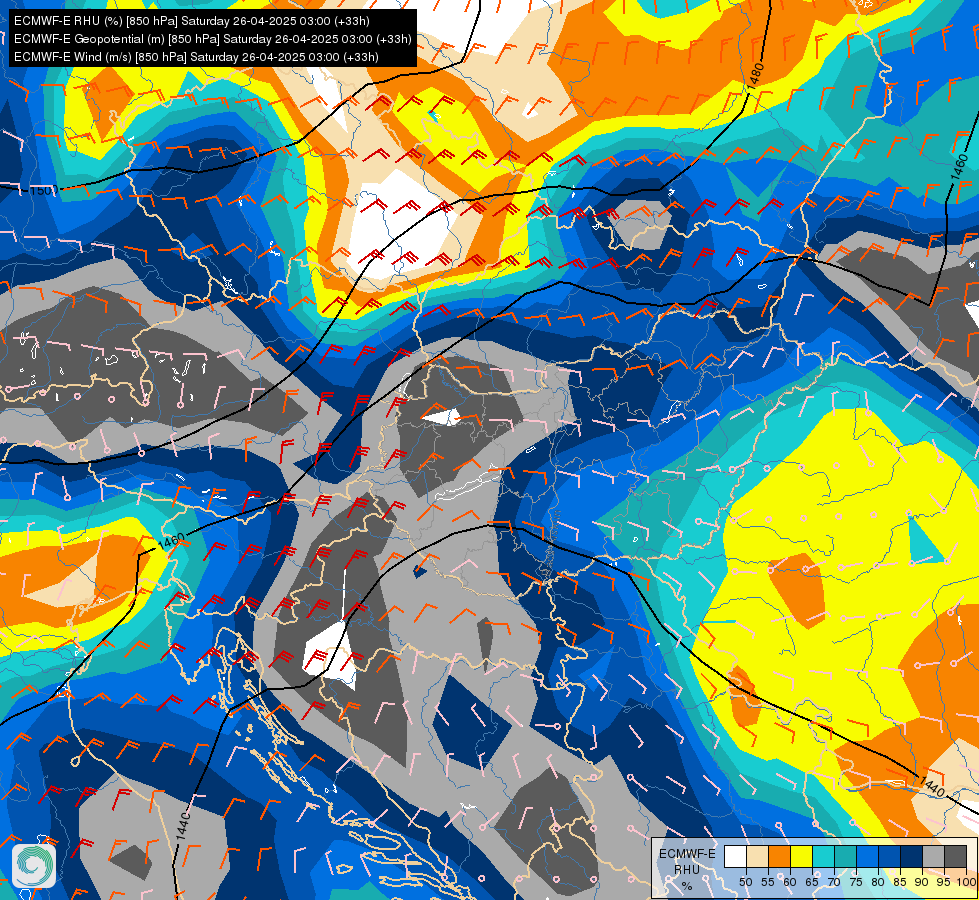Select the dark grey 95-100% legend swatch
Screen dimensions: 979x900
(956, 856)
